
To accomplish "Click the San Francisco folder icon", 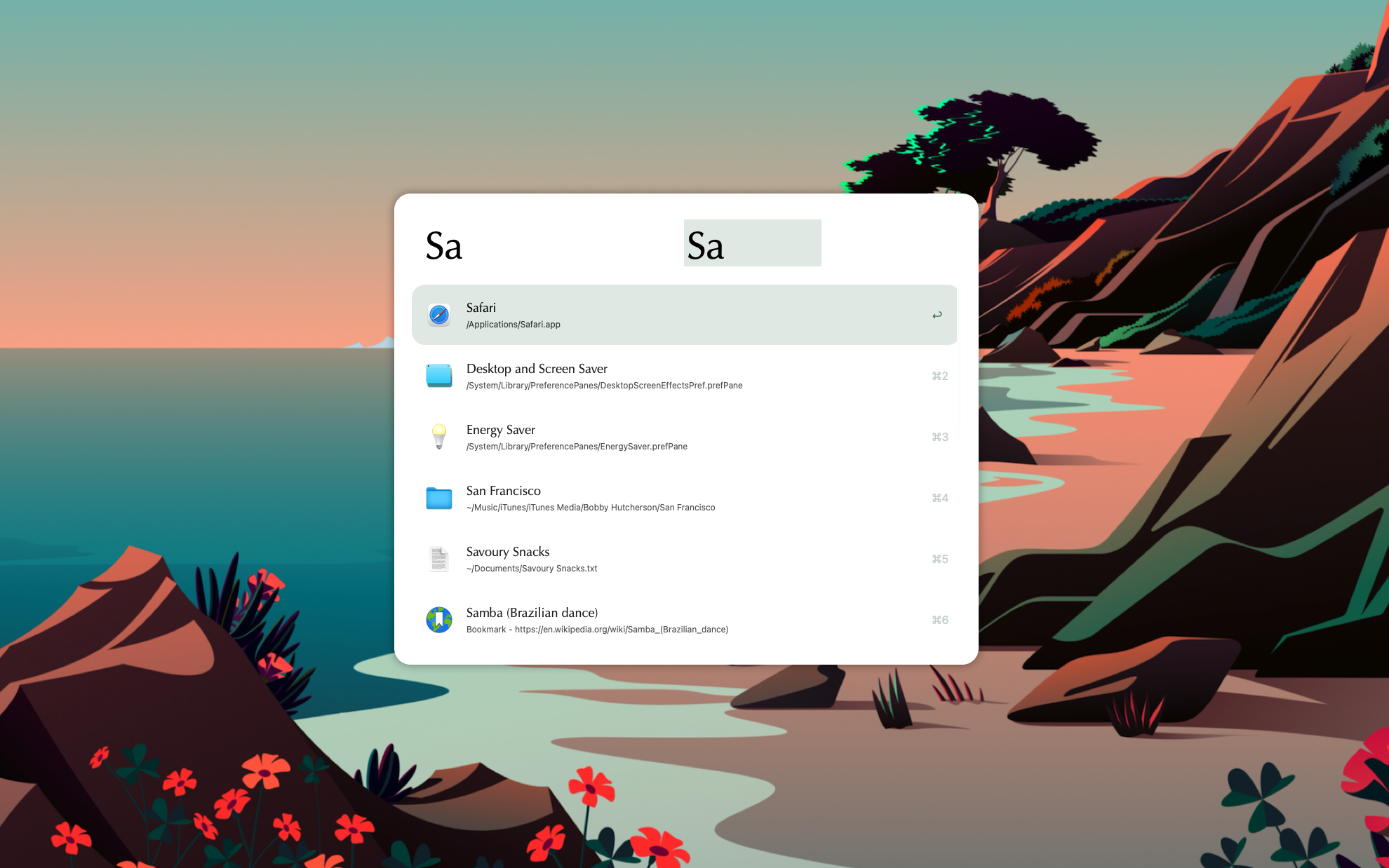I will click(x=439, y=498).
